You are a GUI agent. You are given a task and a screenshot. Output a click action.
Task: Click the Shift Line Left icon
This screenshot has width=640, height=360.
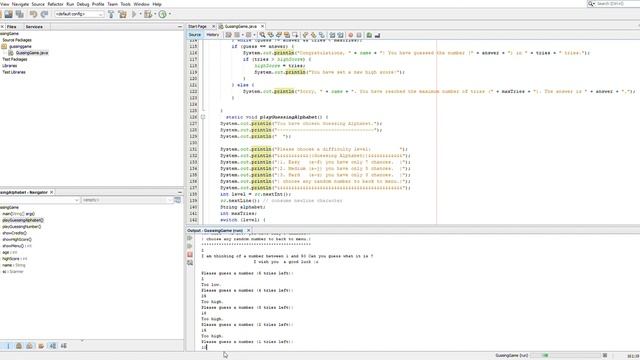click(332, 35)
